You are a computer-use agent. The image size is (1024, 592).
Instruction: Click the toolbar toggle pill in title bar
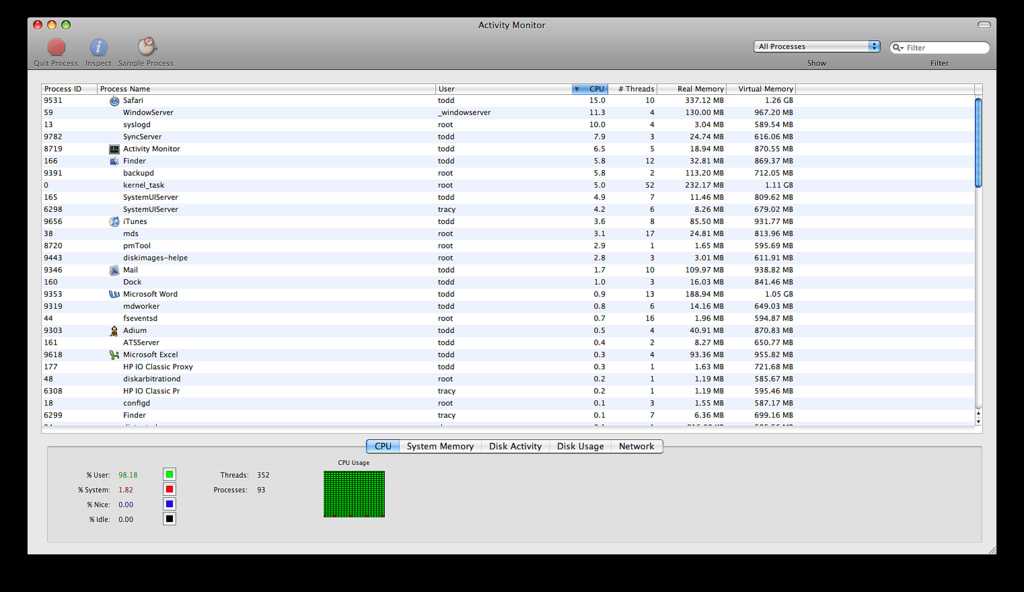984,25
